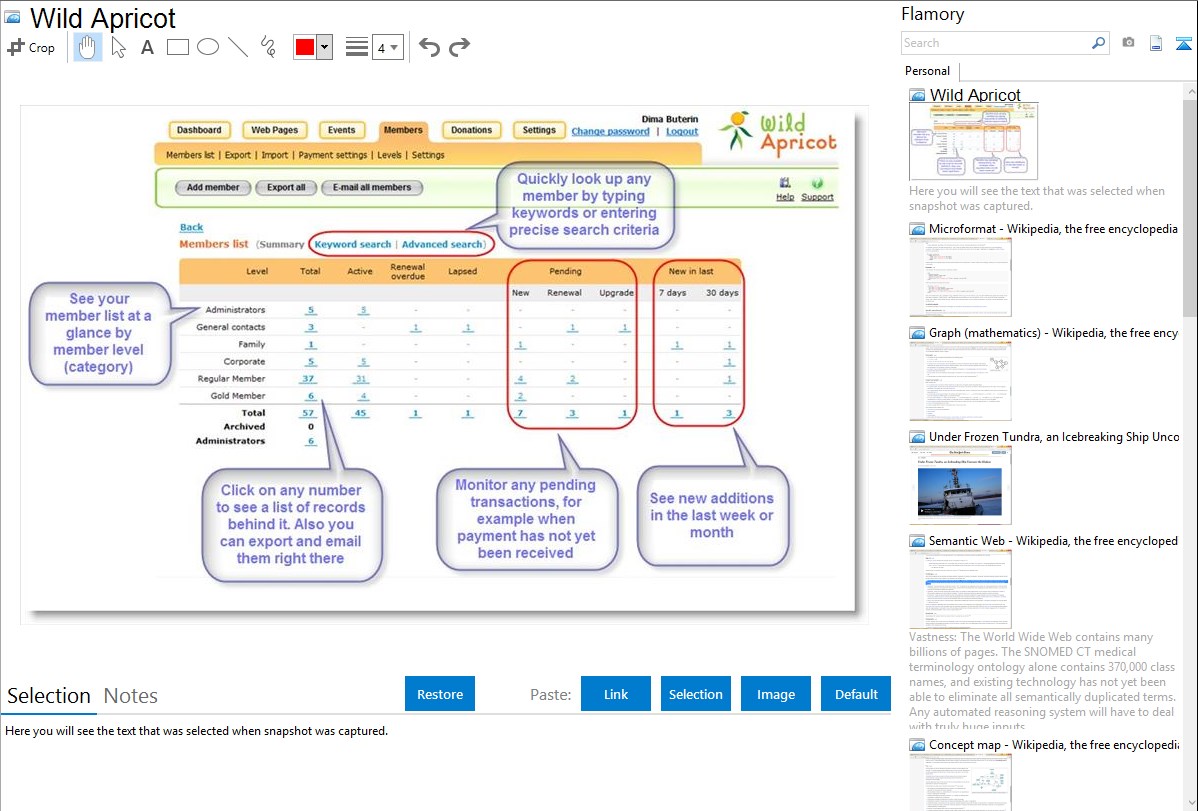Pick the rectangle shape tool
Screen dimensions: 1198x811
[177, 47]
